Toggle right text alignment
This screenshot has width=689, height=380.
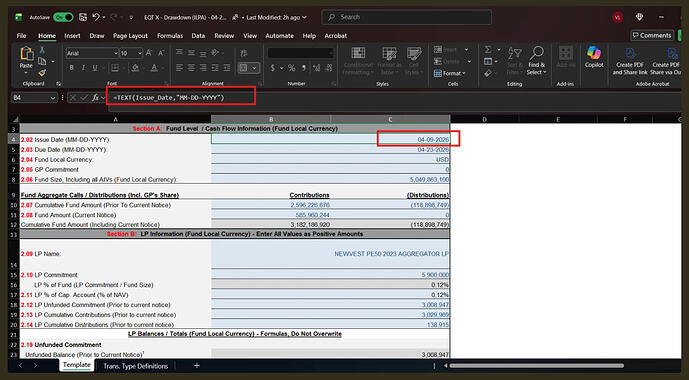pyautogui.click(x=203, y=68)
